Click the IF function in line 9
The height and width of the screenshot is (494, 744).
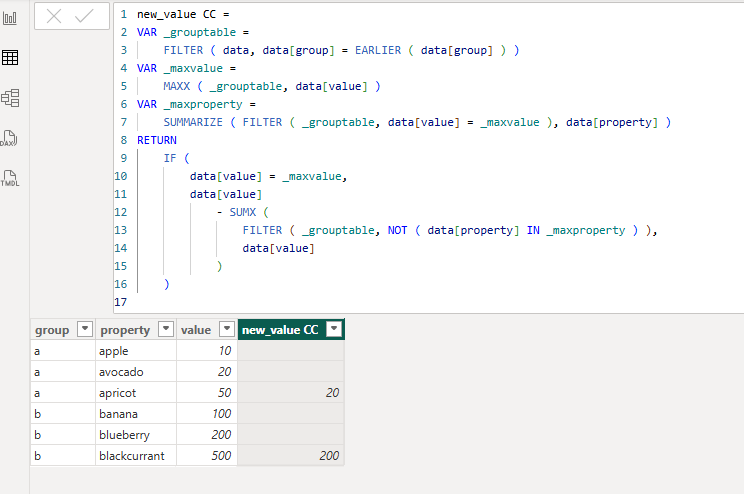170,158
